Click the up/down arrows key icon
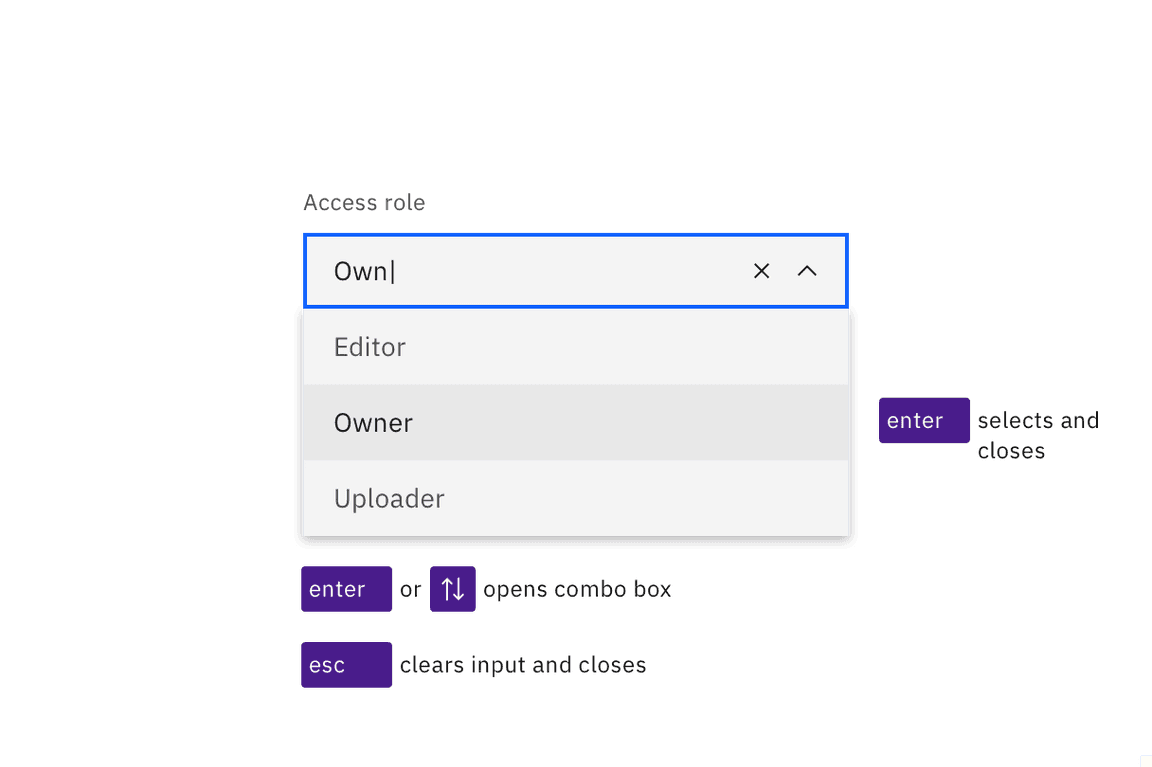1152x767 pixels. click(x=453, y=589)
